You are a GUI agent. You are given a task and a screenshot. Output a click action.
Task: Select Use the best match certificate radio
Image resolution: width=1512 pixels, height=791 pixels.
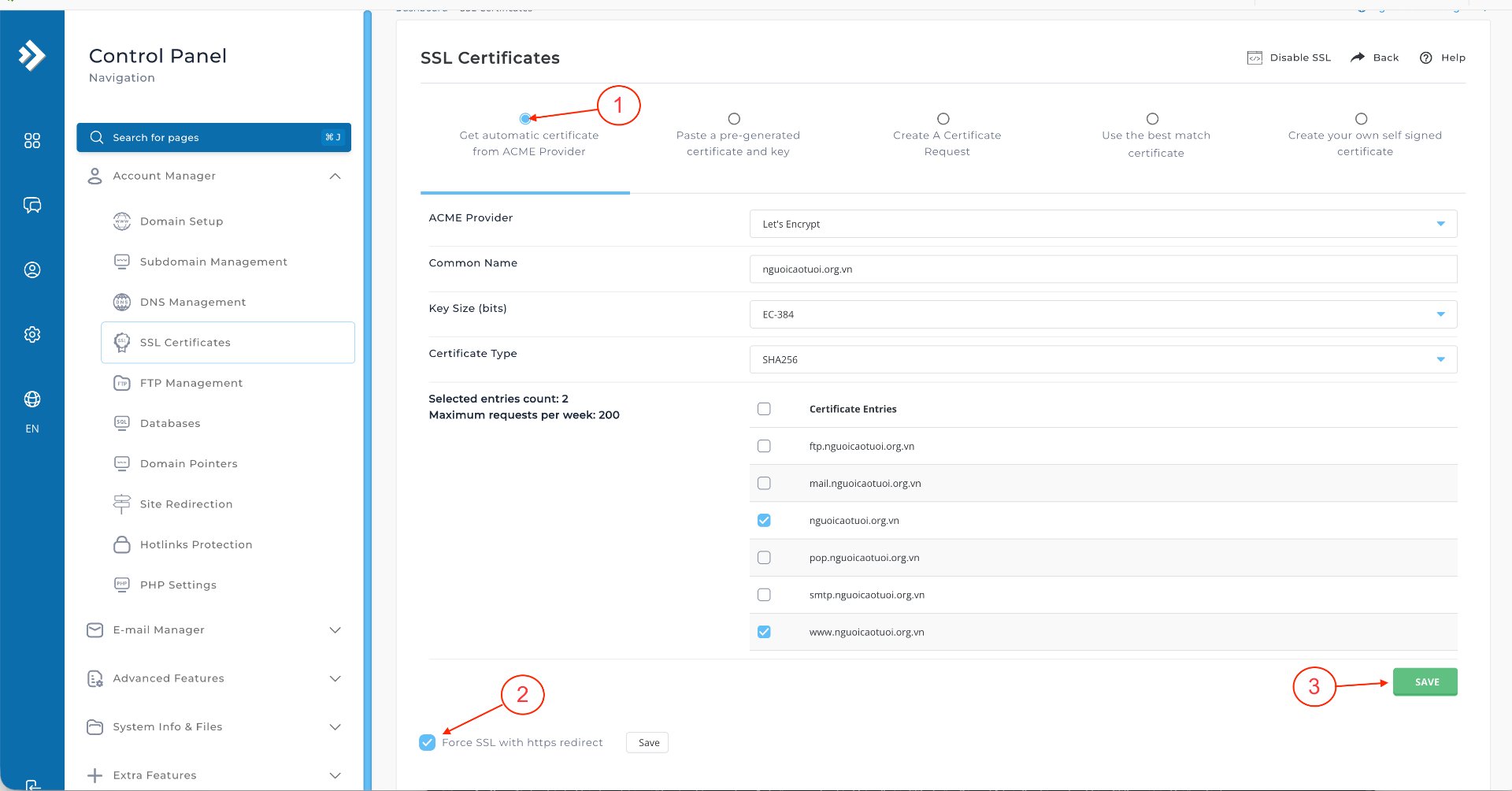[x=1152, y=119]
